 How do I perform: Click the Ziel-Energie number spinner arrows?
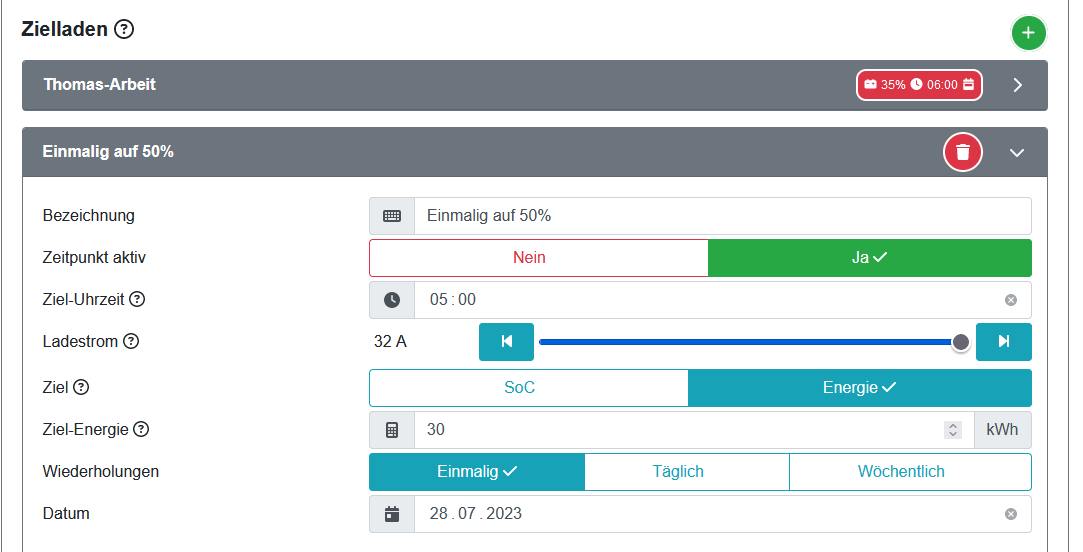(953, 430)
